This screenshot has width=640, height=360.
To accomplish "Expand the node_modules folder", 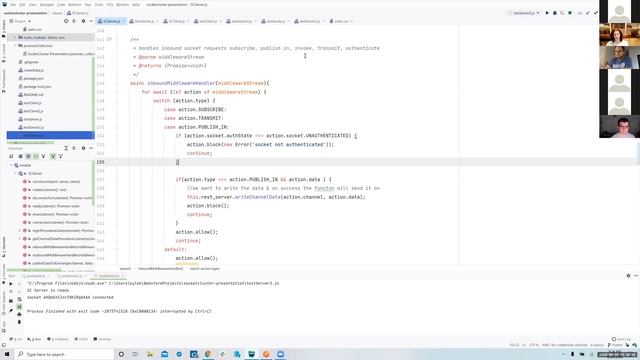I will [16, 38].
